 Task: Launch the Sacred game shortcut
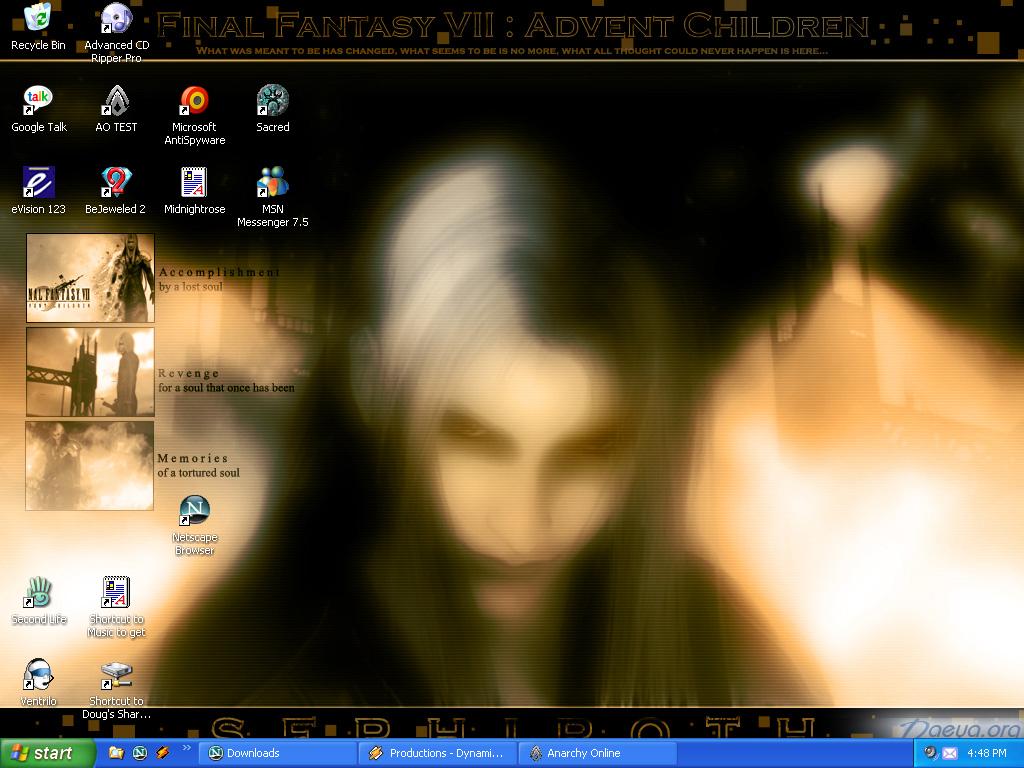point(272,100)
